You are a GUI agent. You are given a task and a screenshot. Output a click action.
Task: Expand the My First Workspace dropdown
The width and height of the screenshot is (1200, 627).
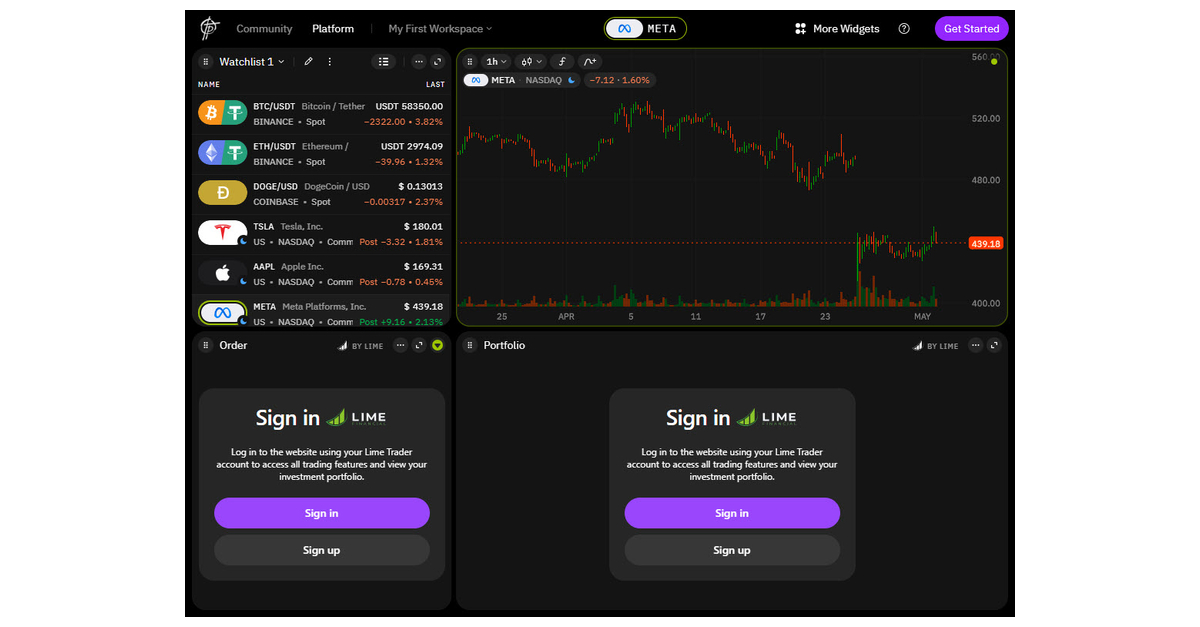[438, 28]
